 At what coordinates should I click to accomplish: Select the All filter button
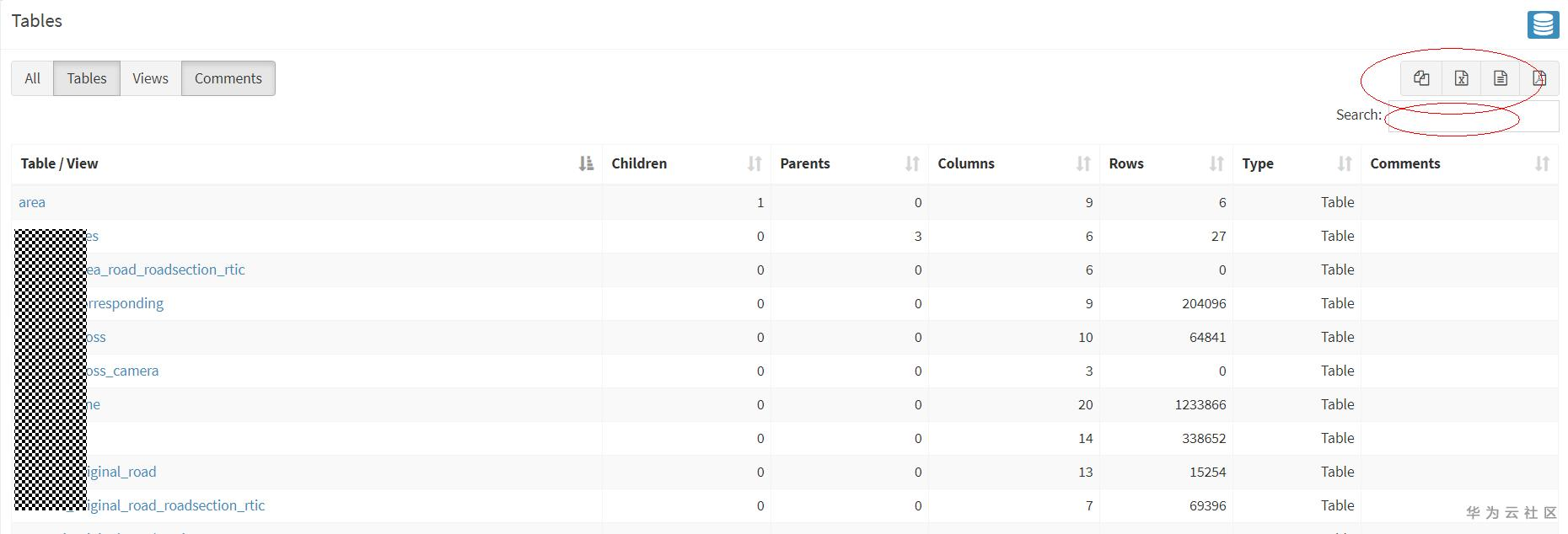tap(32, 78)
